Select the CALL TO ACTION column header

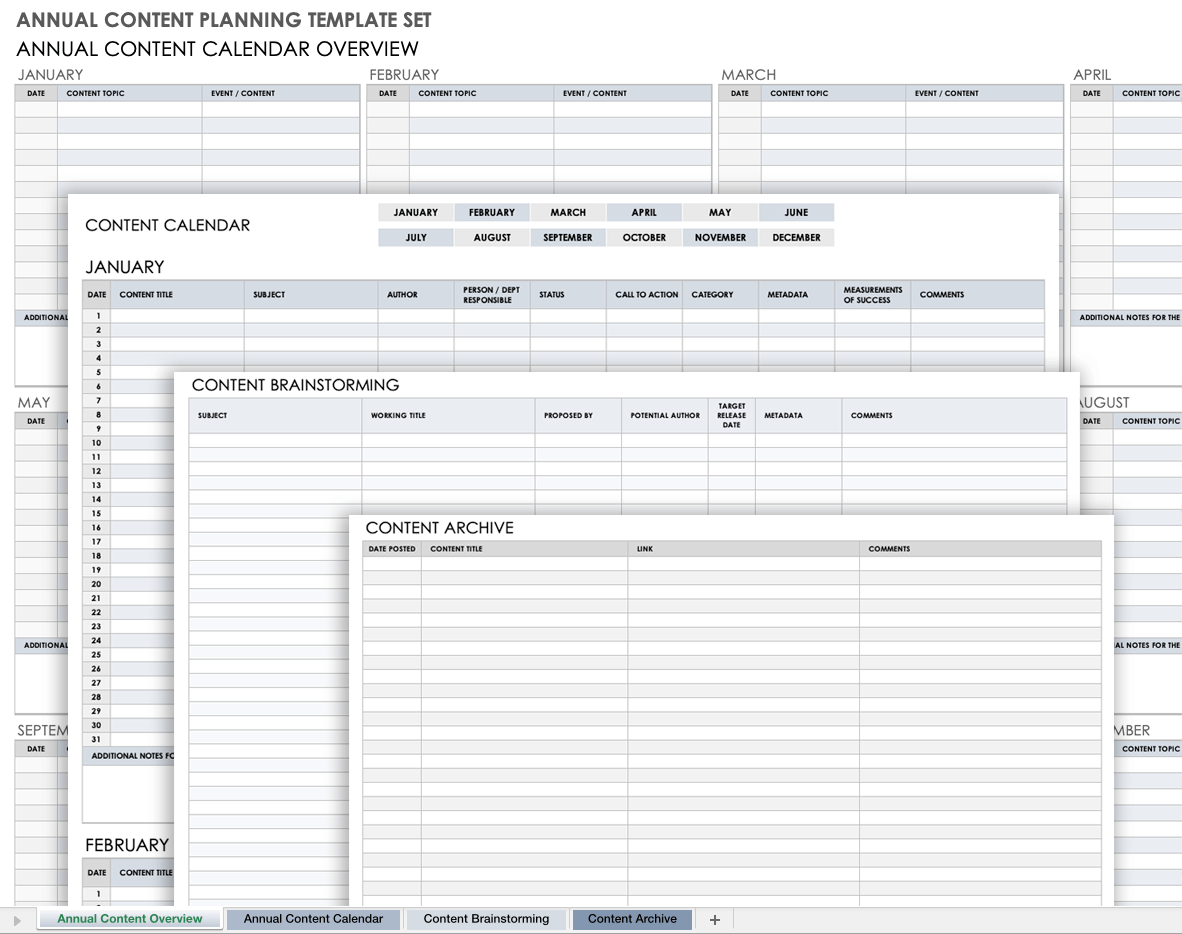pyautogui.click(x=646, y=295)
